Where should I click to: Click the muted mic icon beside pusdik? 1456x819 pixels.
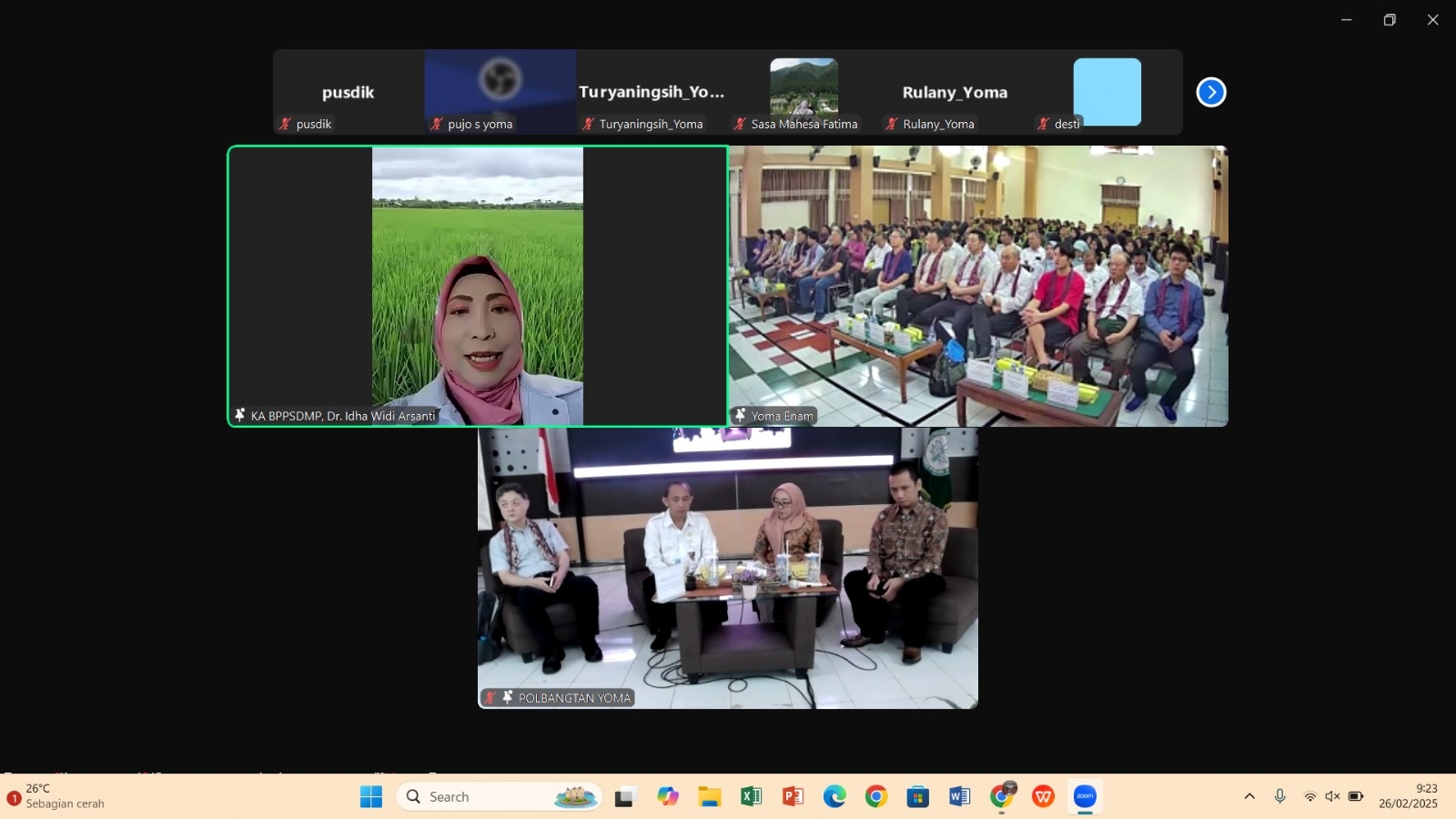285,124
